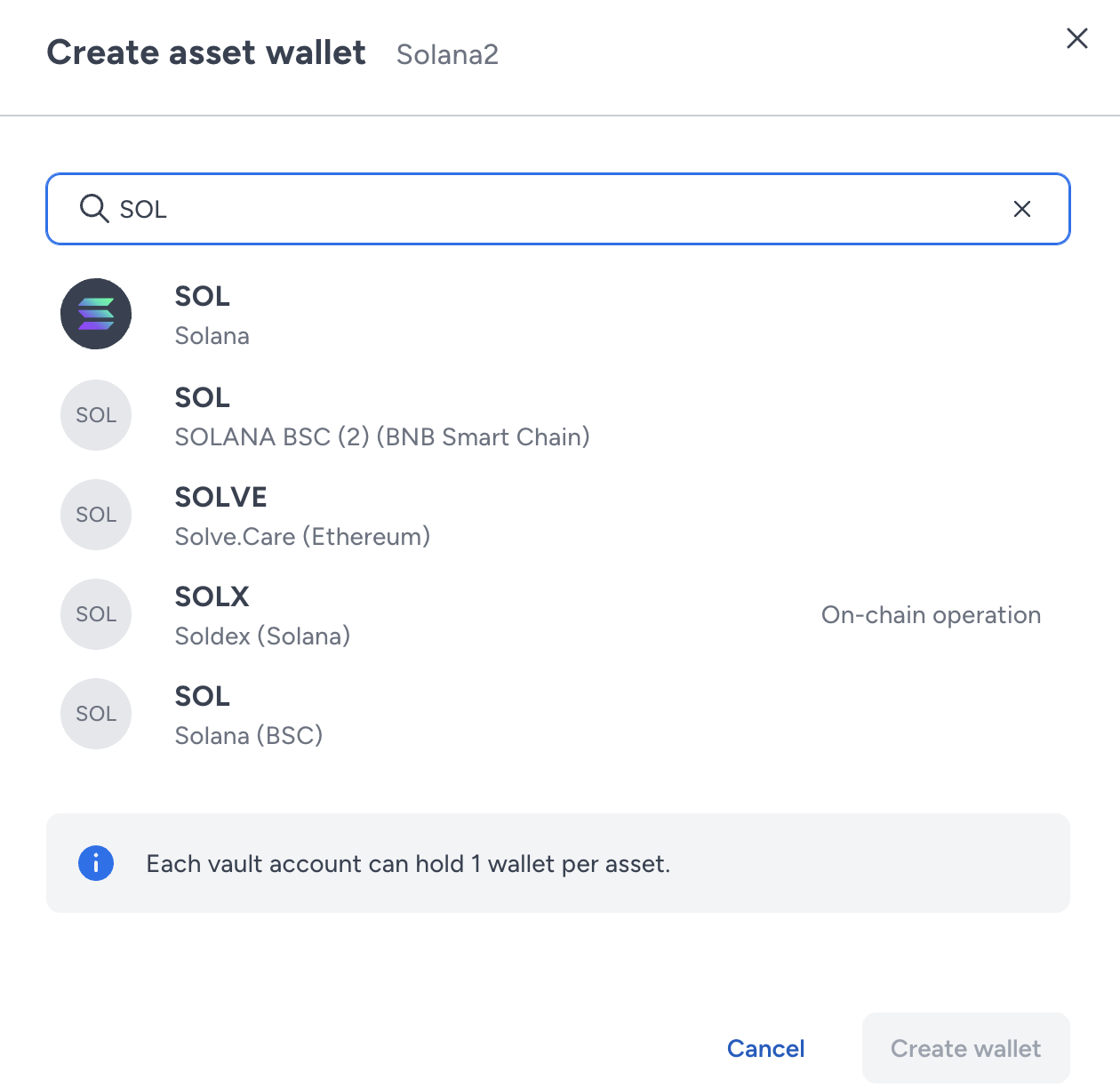Select the SOL Solana (BSC) asset

coord(558,715)
